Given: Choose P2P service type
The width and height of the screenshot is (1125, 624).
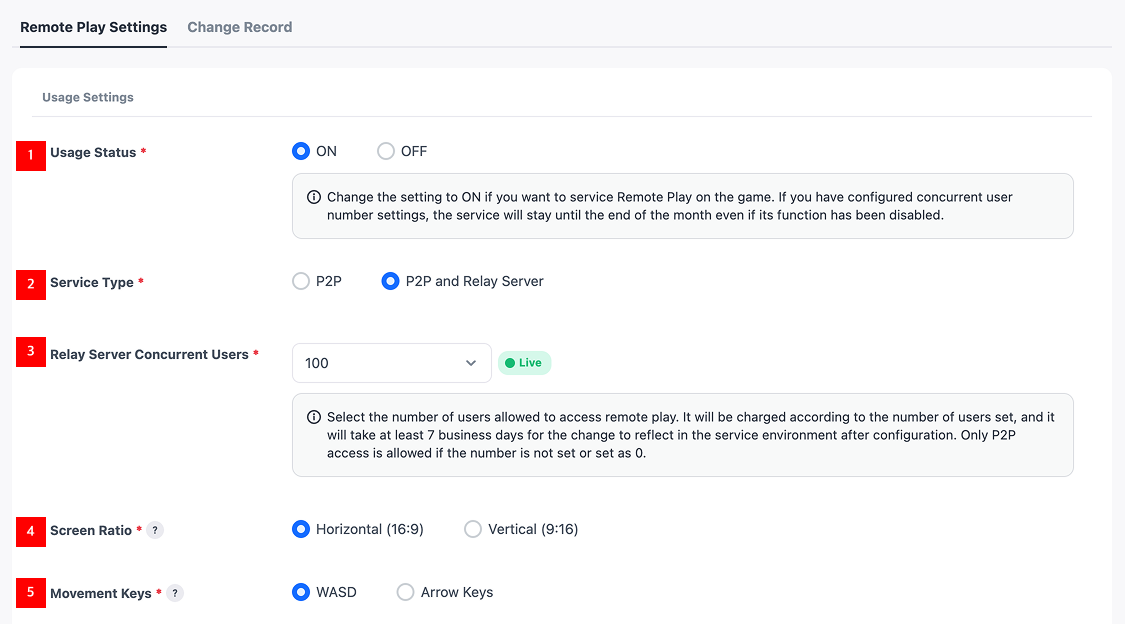Looking at the screenshot, I should [x=301, y=282].
